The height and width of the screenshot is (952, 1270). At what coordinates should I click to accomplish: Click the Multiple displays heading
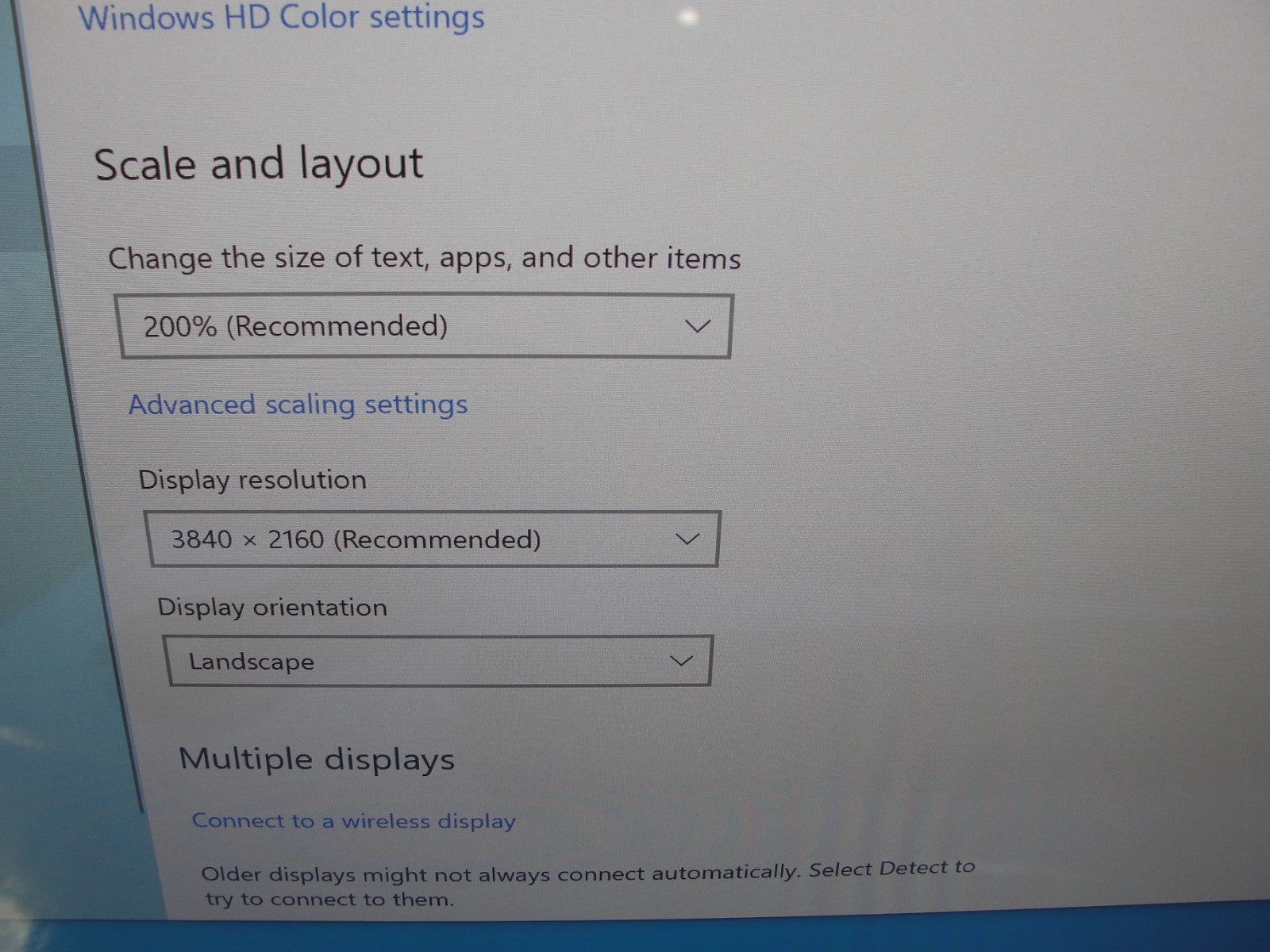coord(317,759)
